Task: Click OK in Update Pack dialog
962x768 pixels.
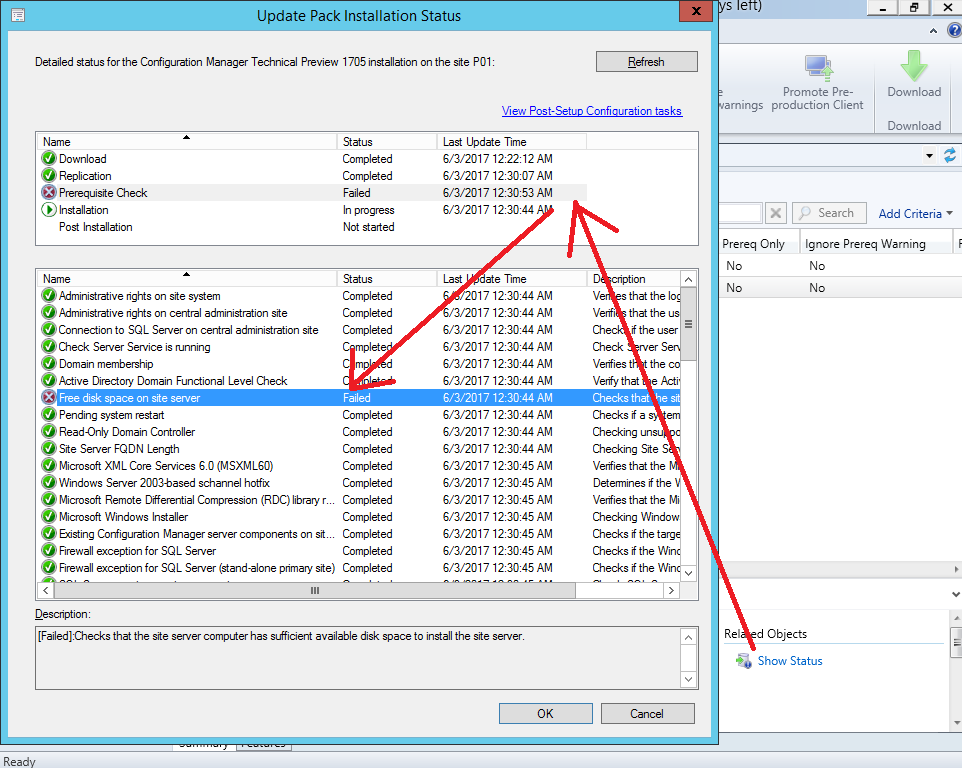Action: (x=545, y=713)
